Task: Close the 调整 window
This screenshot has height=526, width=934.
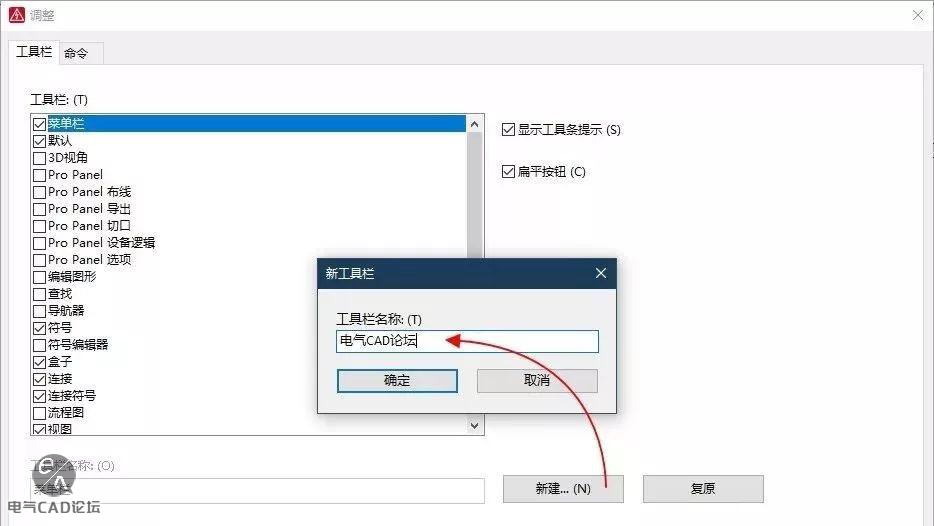Action: coord(917,15)
